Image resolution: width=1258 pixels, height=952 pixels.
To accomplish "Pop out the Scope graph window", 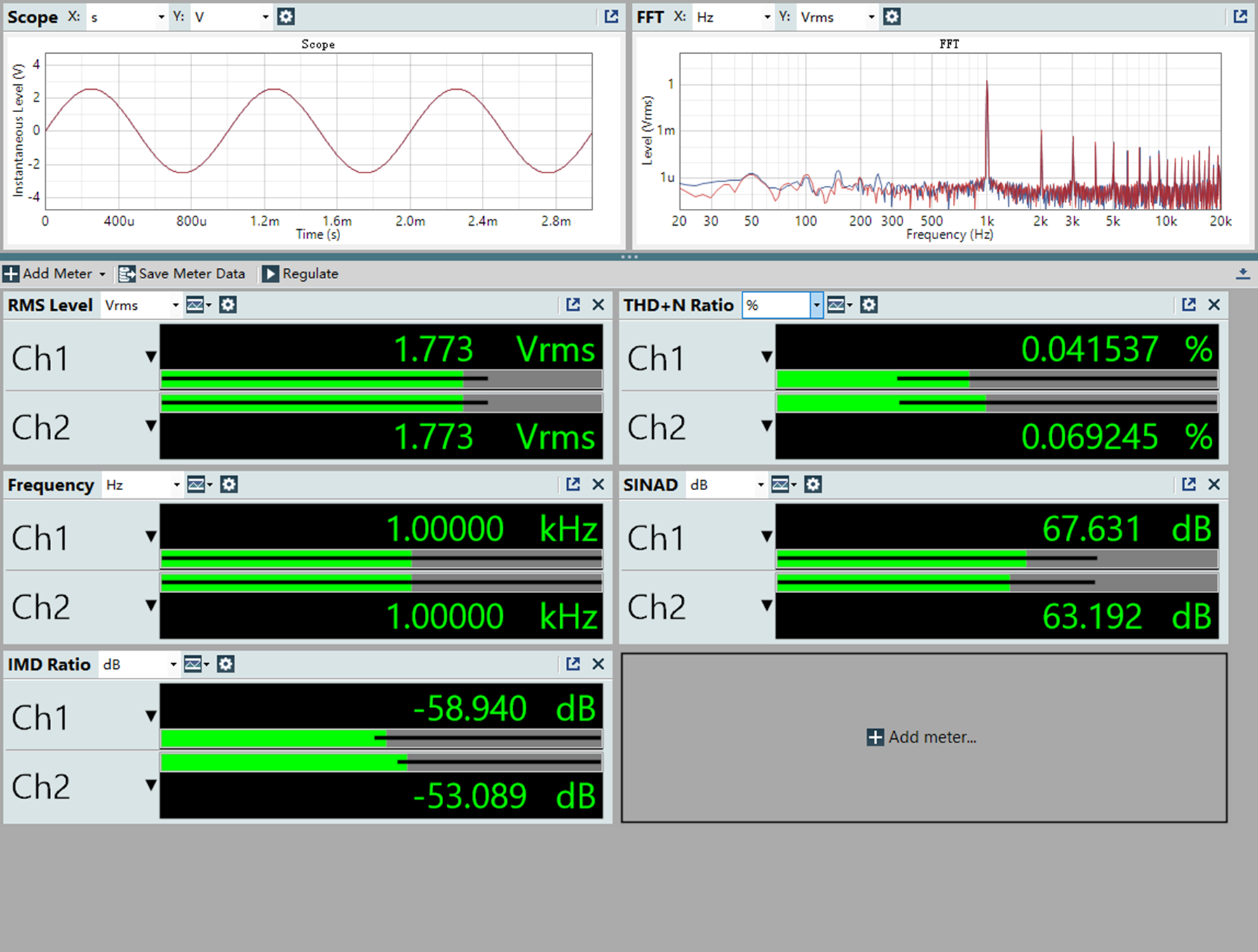I will pyautogui.click(x=611, y=17).
